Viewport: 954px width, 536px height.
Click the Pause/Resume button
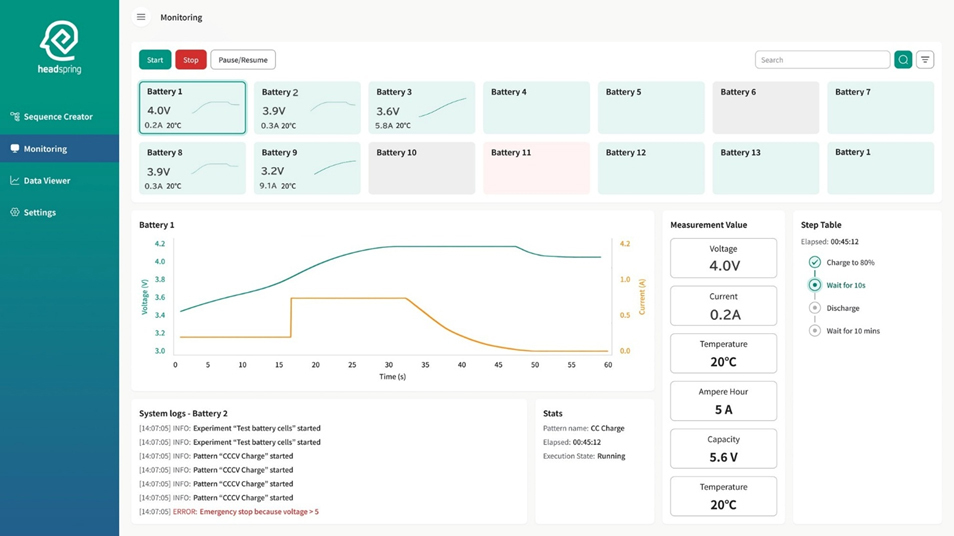pyautogui.click(x=243, y=60)
